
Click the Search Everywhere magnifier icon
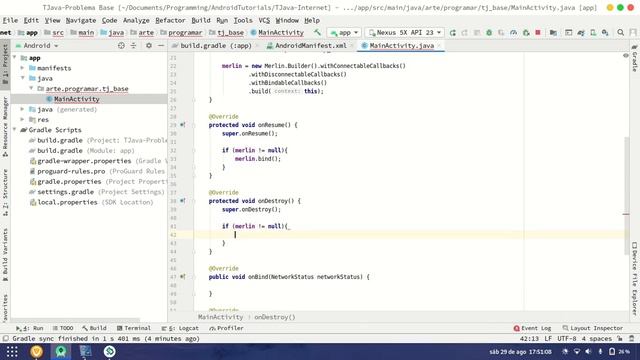(620, 33)
